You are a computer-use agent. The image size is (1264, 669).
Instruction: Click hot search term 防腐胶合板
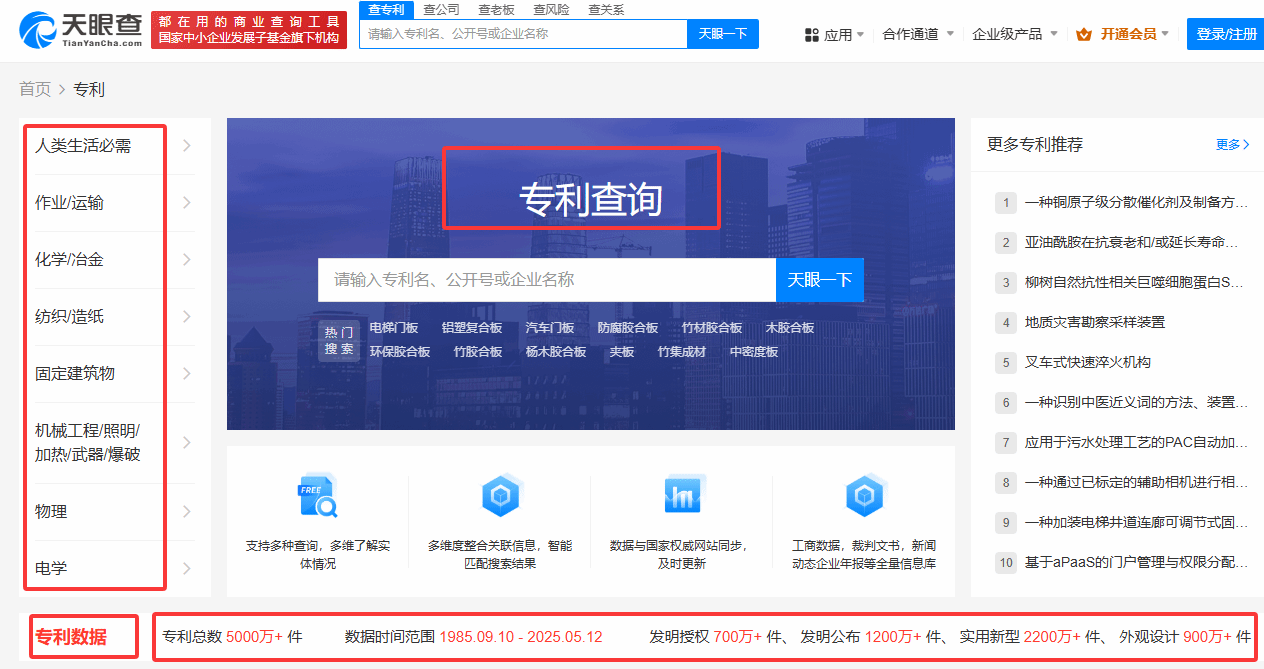pos(628,328)
